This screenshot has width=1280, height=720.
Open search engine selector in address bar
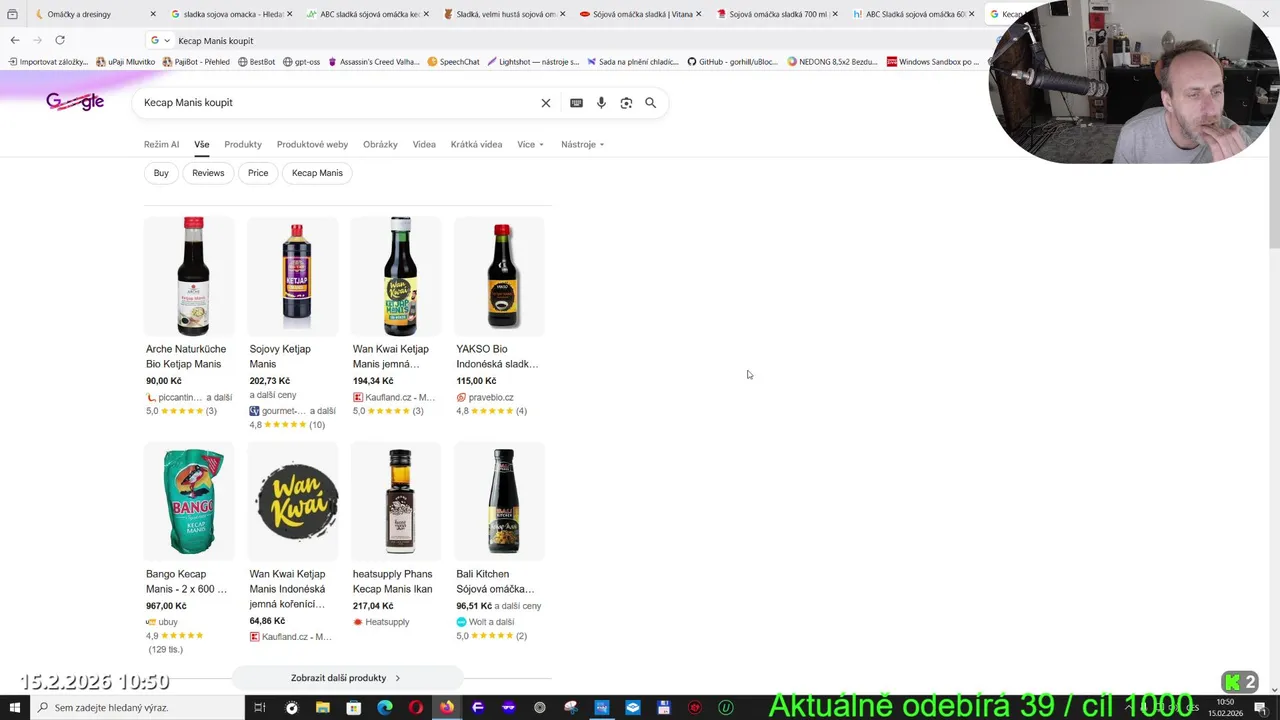159,40
